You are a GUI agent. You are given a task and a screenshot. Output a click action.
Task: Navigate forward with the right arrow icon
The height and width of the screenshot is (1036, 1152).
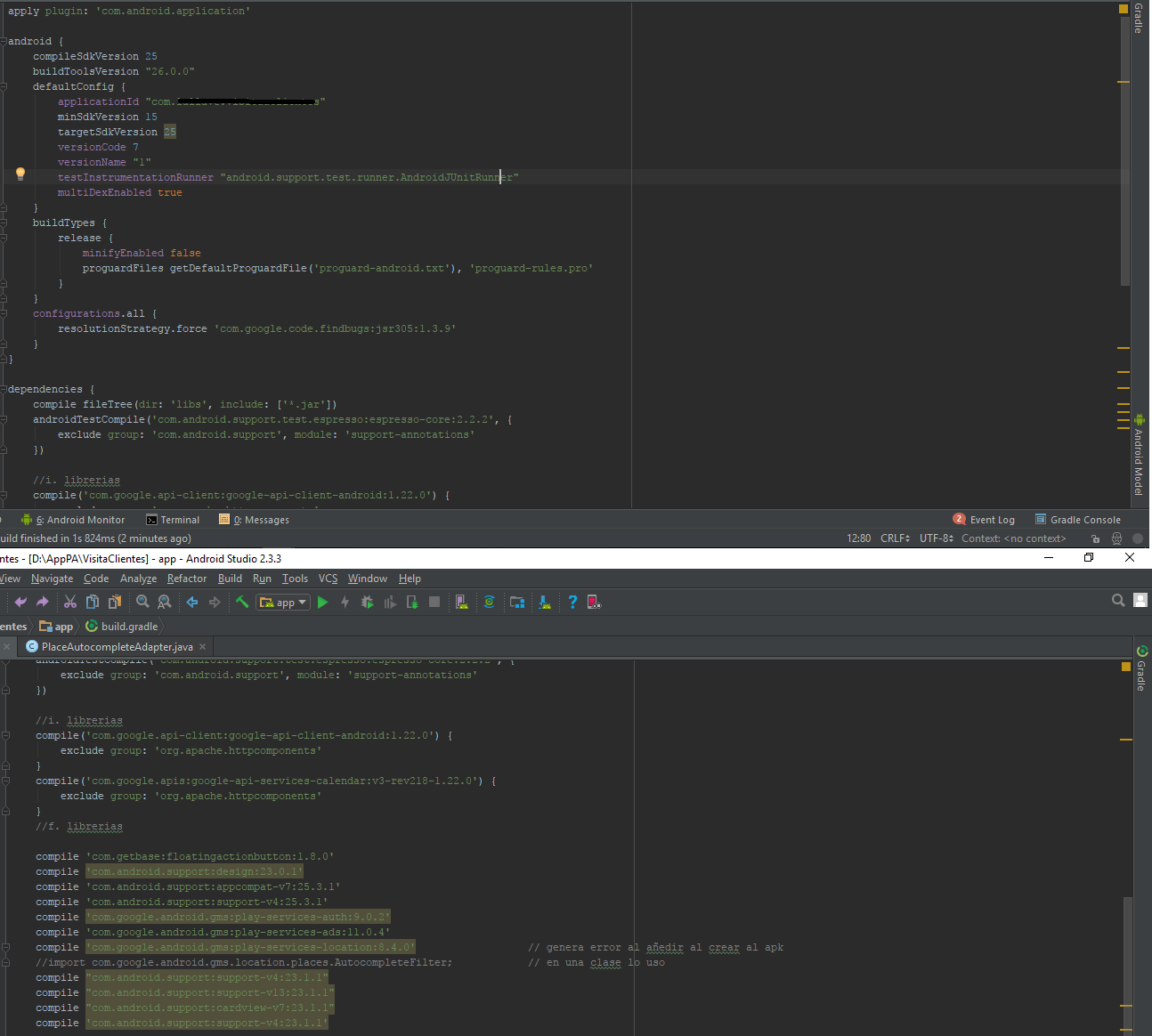[x=215, y=603]
